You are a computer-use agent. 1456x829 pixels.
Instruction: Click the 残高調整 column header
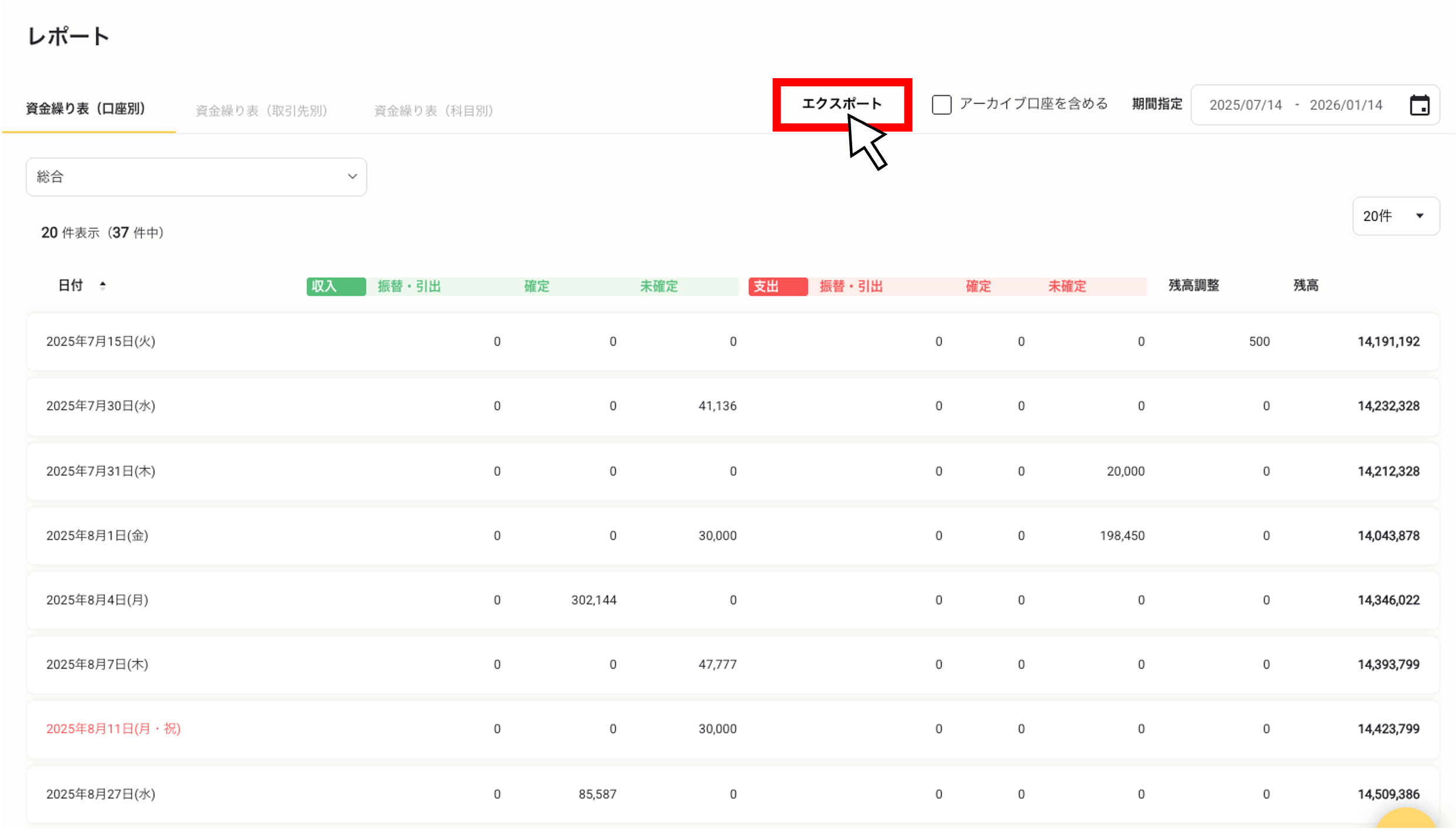(x=1193, y=286)
